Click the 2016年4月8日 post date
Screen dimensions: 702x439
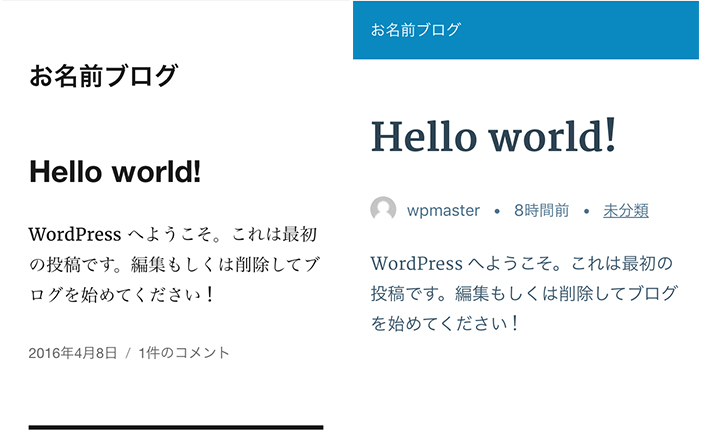pyautogui.click(x=73, y=353)
